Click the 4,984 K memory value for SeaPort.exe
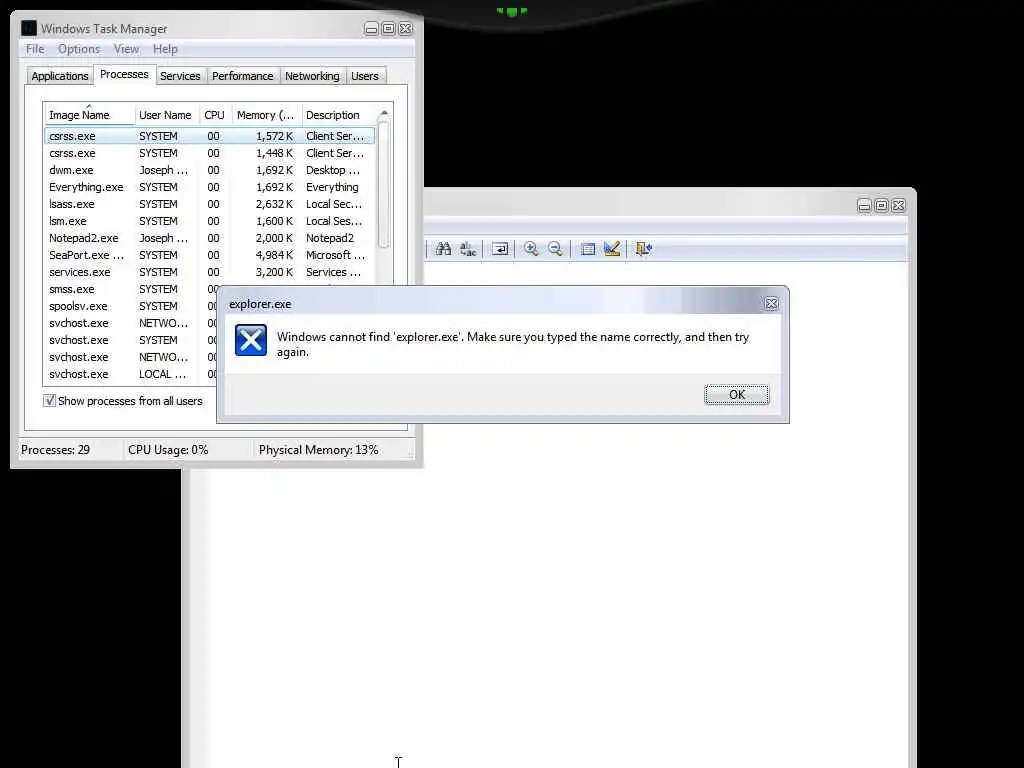1024x768 pixels. click(x=274, y=255)
